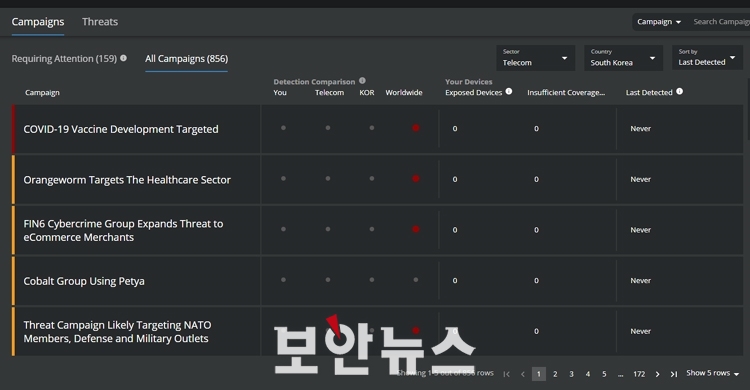Viewport: 750px width, 390px height.
Task: Click KOR detection dot for FIN6 campaign
Action: 372,230
